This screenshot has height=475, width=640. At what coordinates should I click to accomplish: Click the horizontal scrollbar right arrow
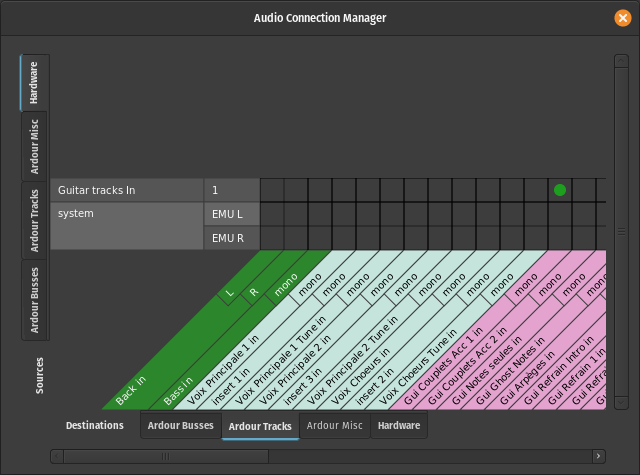pos(598,456)
